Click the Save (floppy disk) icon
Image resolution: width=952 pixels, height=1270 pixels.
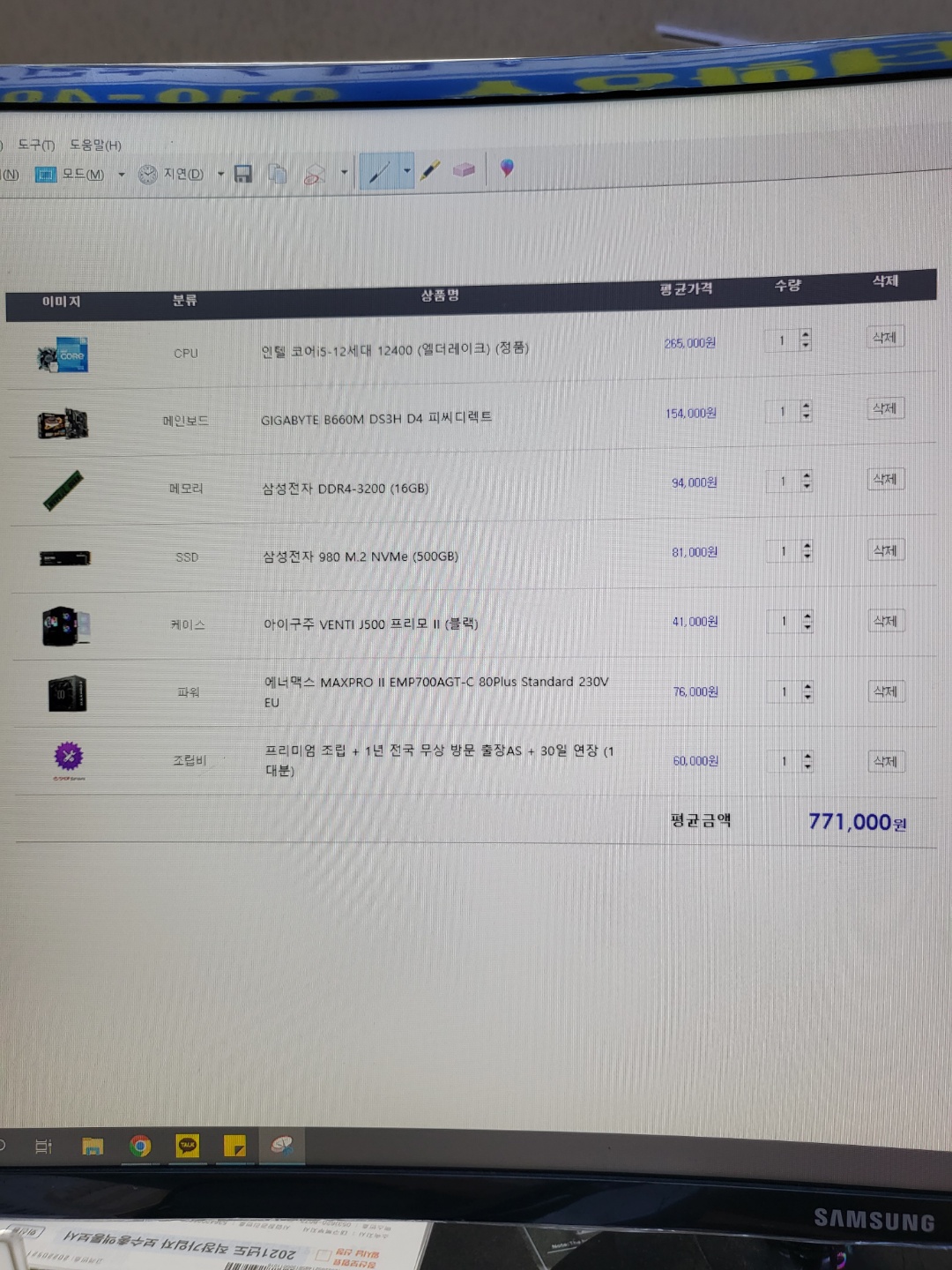coord(243,174)
